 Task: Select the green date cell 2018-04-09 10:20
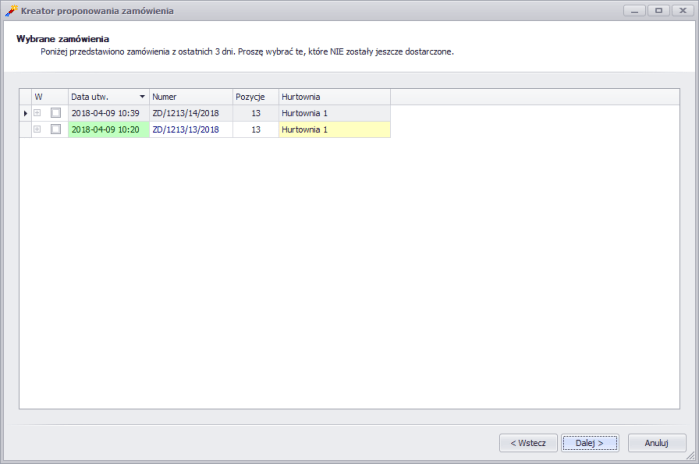(106, 129)
